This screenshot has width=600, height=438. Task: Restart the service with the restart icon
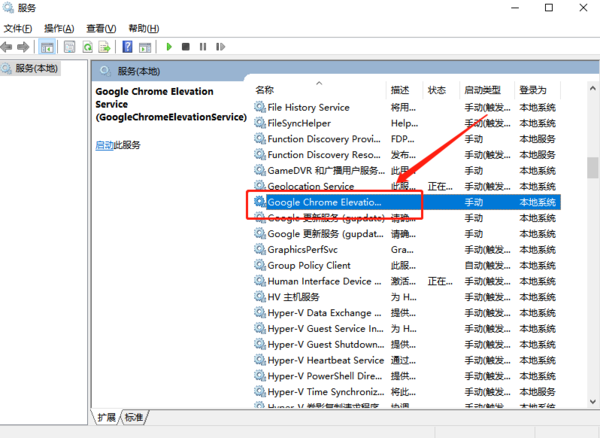coord(219,46)
